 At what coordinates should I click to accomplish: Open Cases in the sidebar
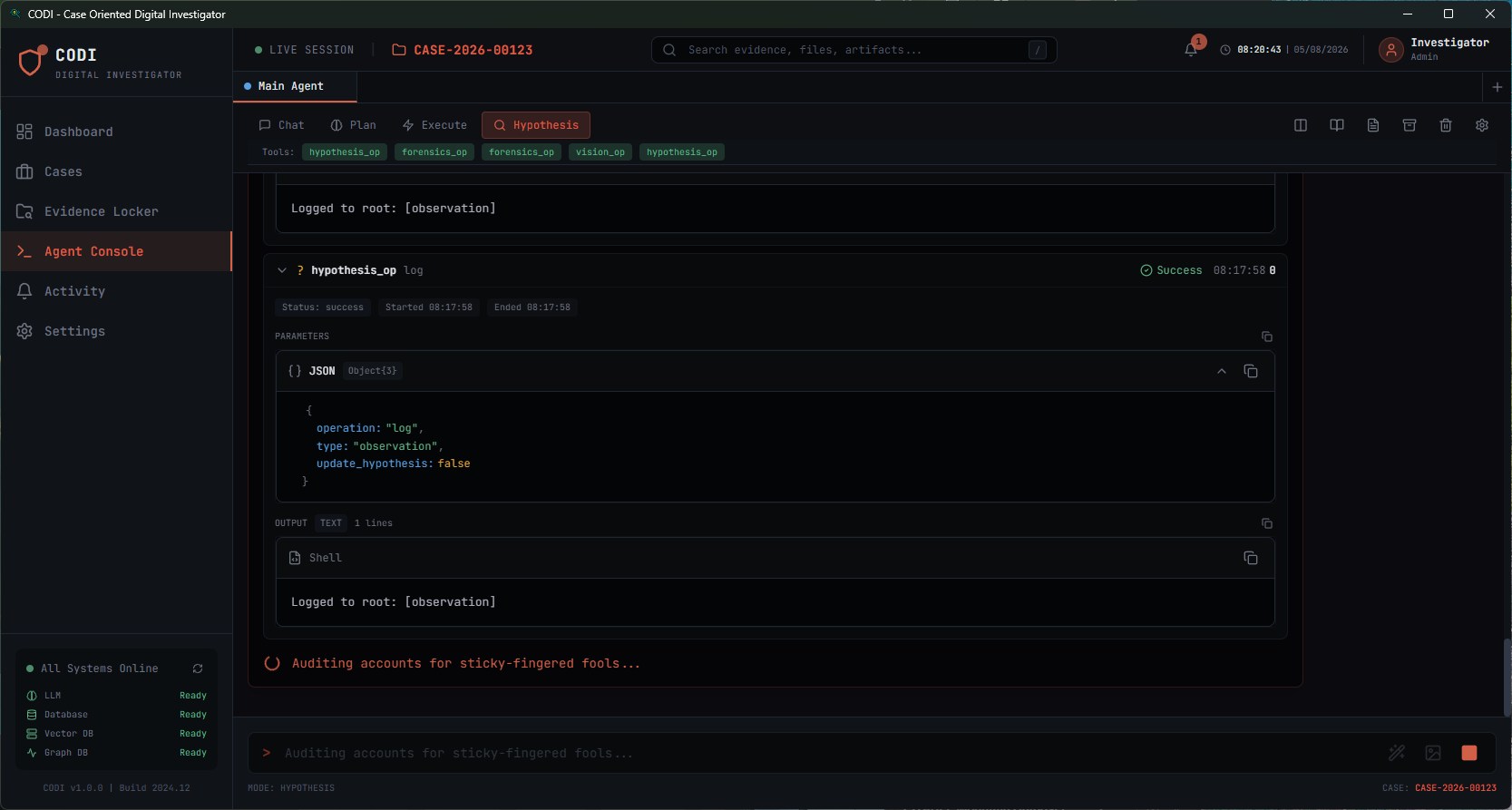pyautogui.click(x=116, y=171)
